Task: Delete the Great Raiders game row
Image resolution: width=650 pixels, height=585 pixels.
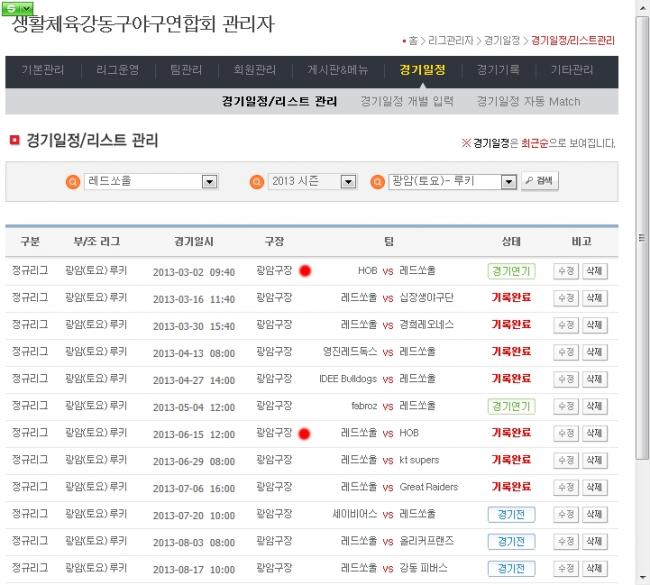Action: tap(594, 487)
